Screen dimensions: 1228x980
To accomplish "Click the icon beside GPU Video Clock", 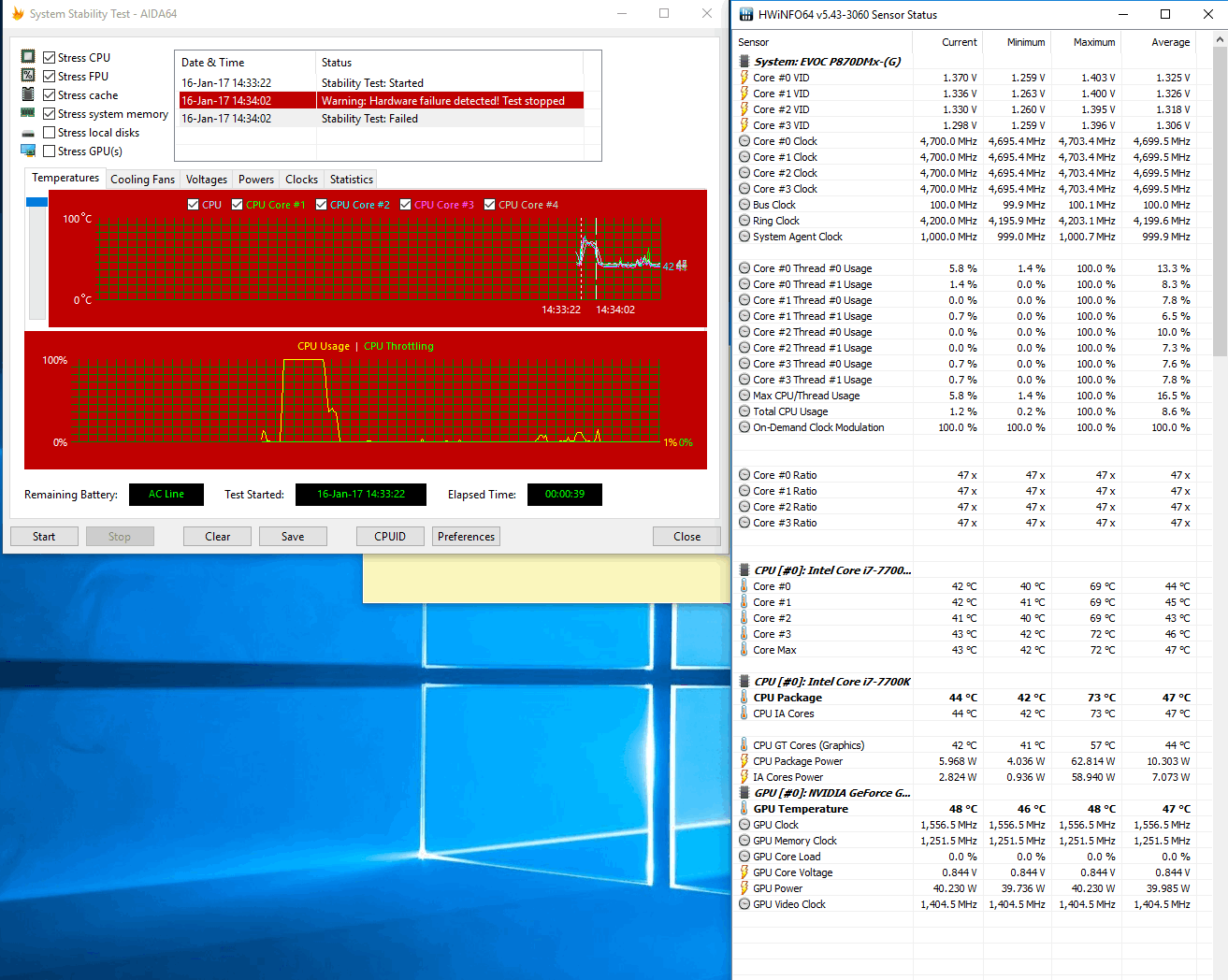I will pyautogui.click(x=744, y=904).
